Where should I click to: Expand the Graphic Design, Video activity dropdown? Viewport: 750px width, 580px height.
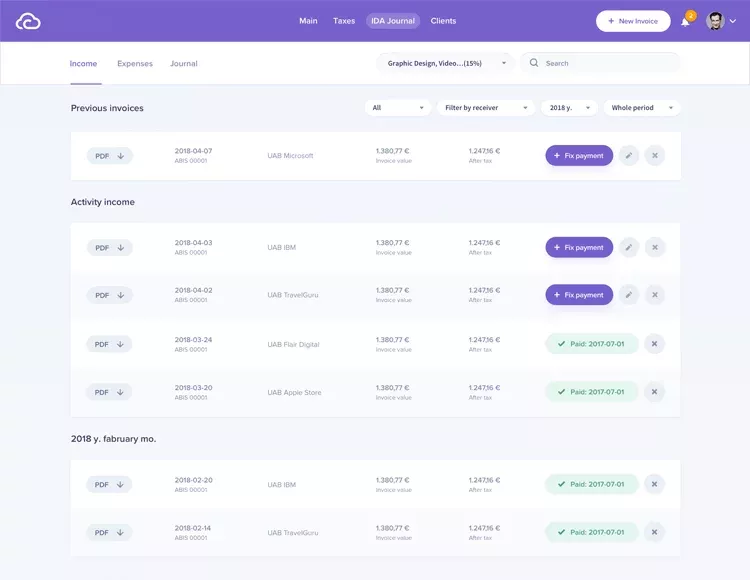click(x=445, y=63)
